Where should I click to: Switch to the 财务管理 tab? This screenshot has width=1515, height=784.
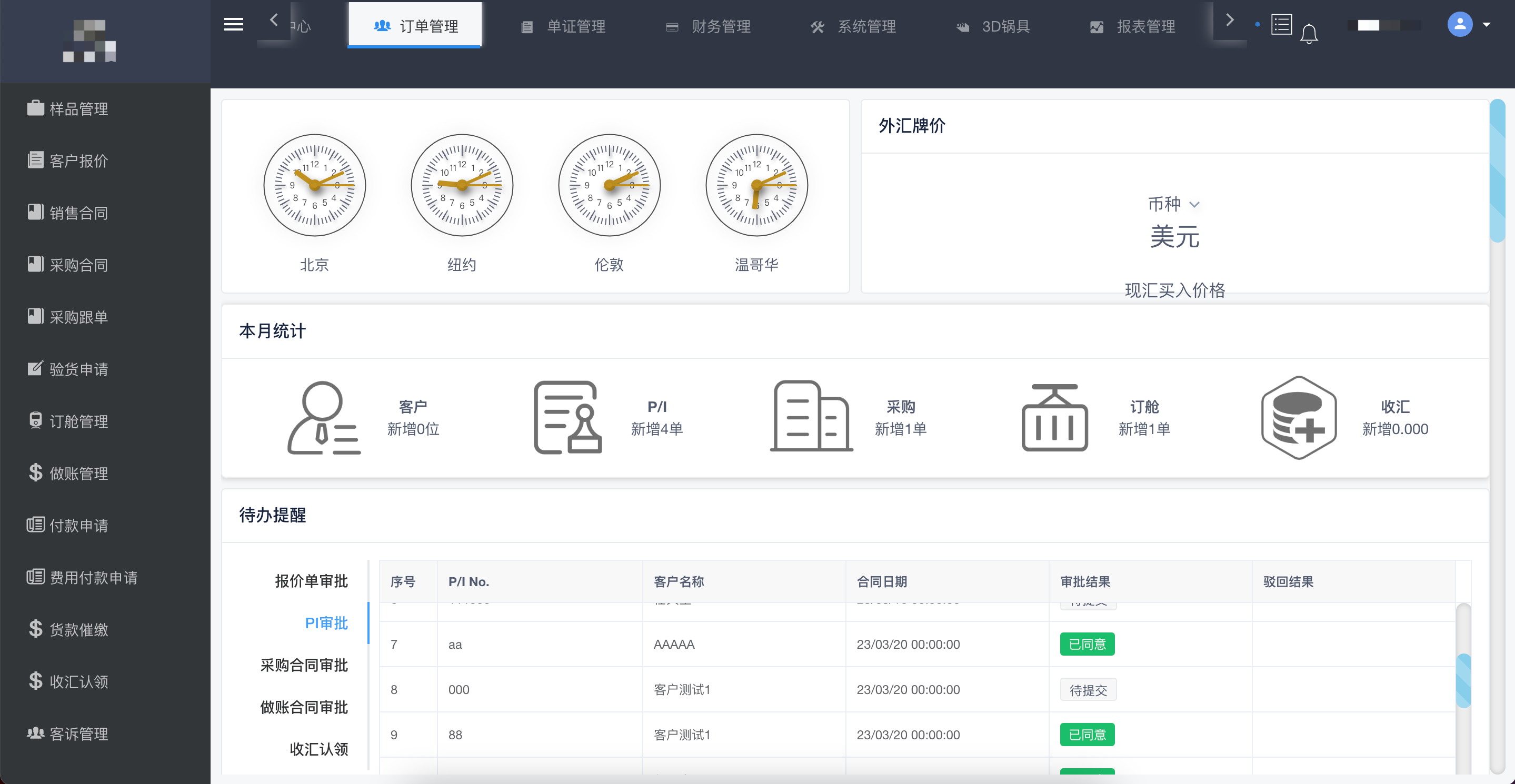point(708,26)
